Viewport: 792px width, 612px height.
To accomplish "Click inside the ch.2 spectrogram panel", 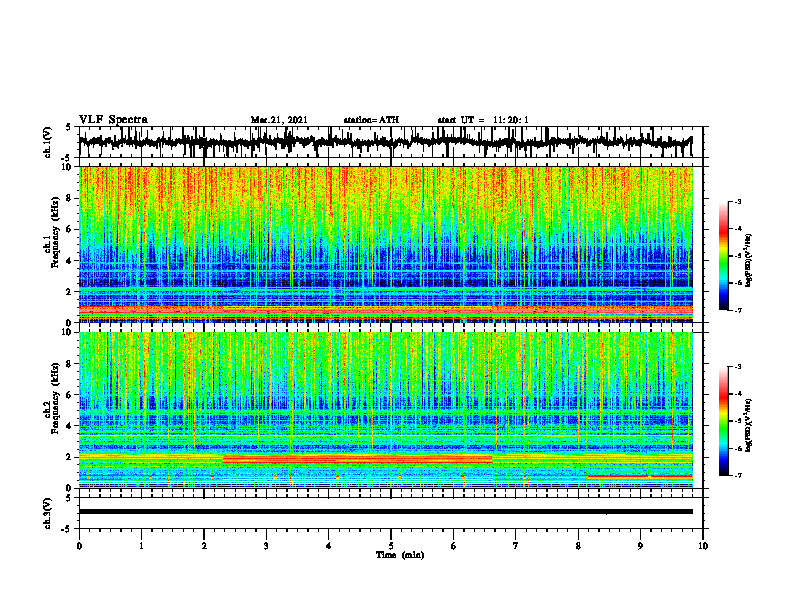I will pos(385,410).
